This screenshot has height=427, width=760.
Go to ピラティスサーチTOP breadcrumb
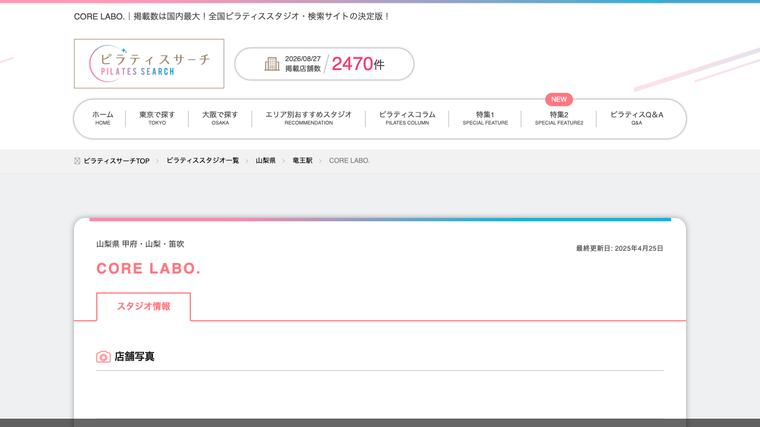point(116,161)
